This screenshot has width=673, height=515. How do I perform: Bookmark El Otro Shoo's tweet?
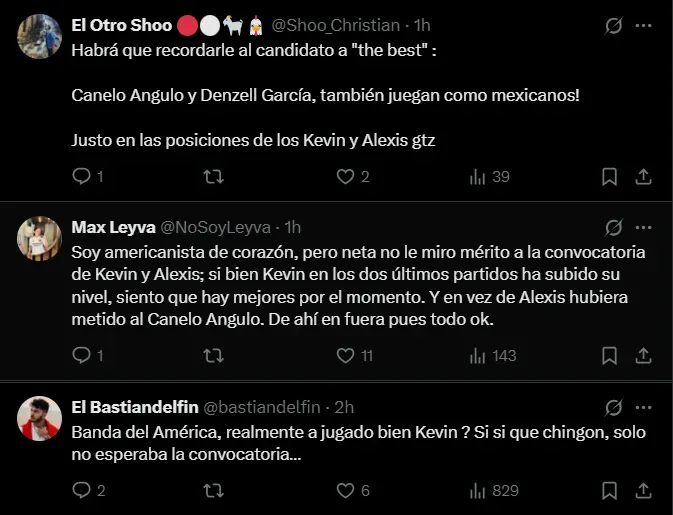coord(609,177)
